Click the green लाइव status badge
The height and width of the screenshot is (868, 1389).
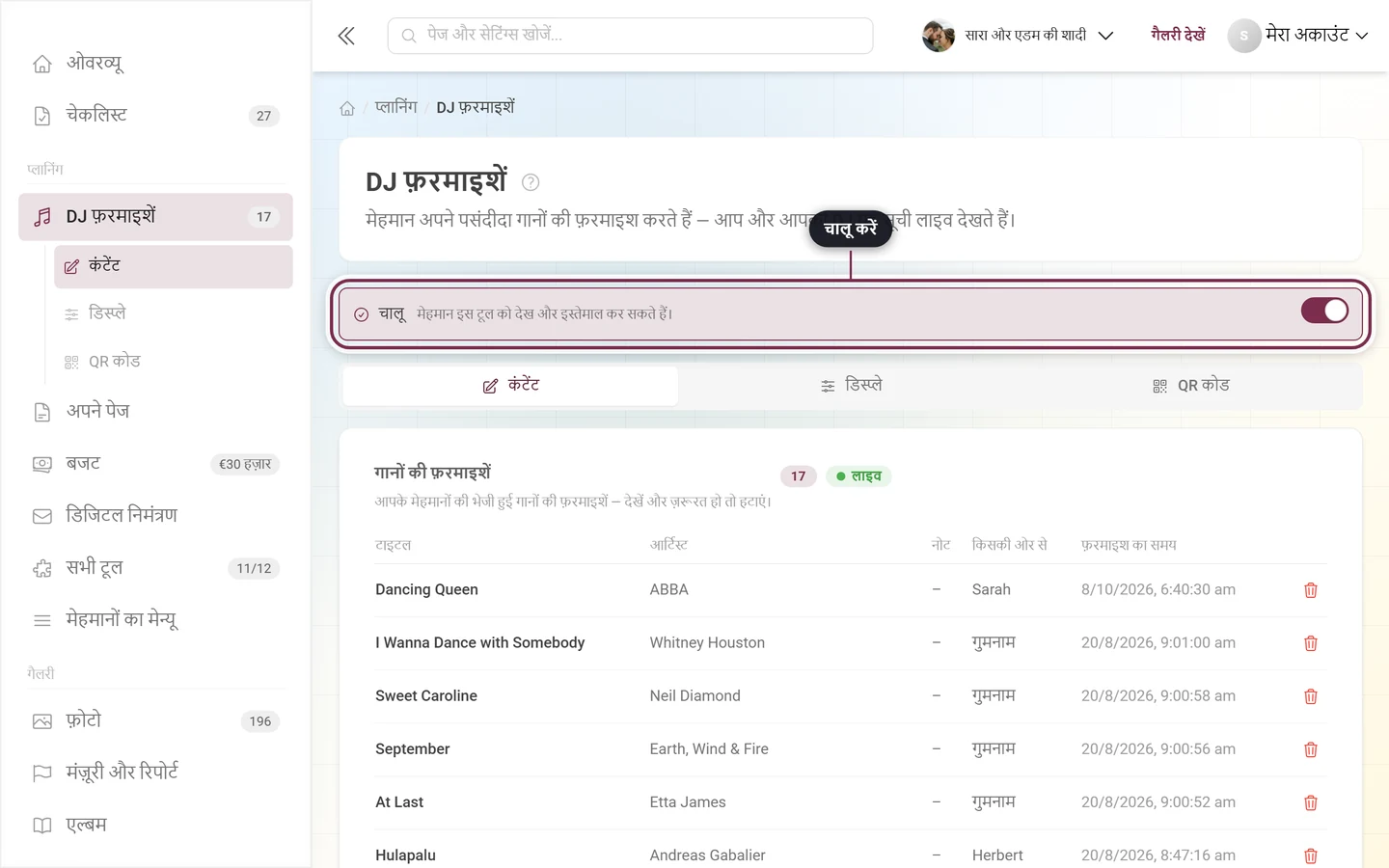858,476
